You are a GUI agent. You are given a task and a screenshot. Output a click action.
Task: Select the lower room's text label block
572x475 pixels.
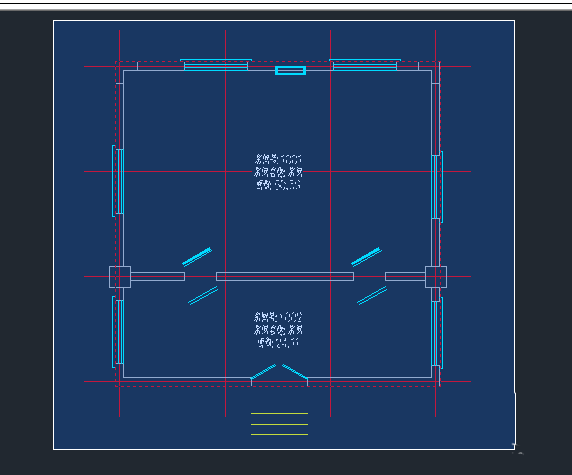(278, 329)
